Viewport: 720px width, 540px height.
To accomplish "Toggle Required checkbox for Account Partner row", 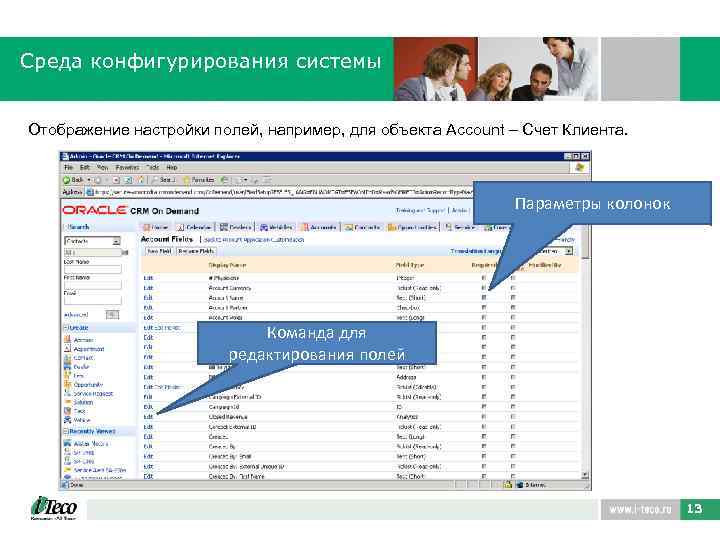I will [484, 308].
